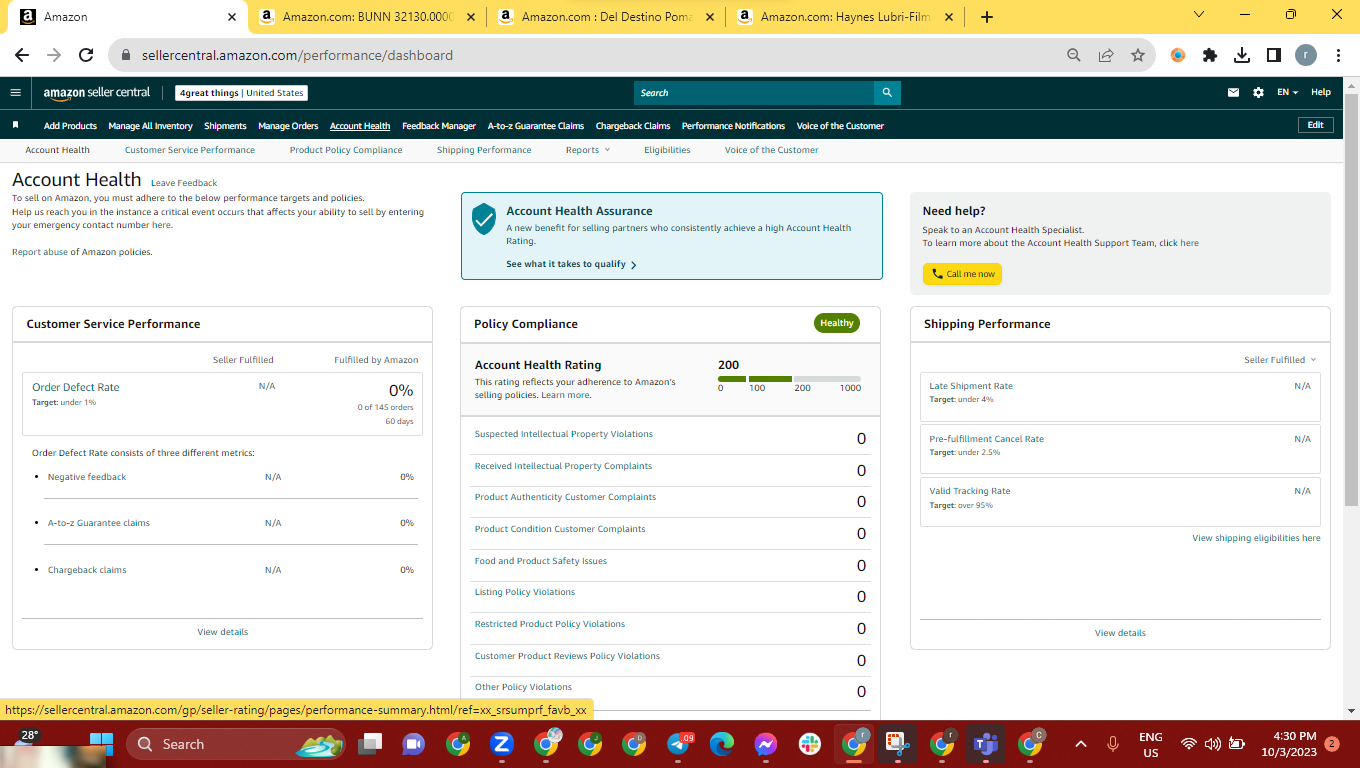Click the Edit button in the navigation bar
Image resolution: width=1360 pixels, height=768 pixels.
pyautogui.click(x=1315, y=125)
